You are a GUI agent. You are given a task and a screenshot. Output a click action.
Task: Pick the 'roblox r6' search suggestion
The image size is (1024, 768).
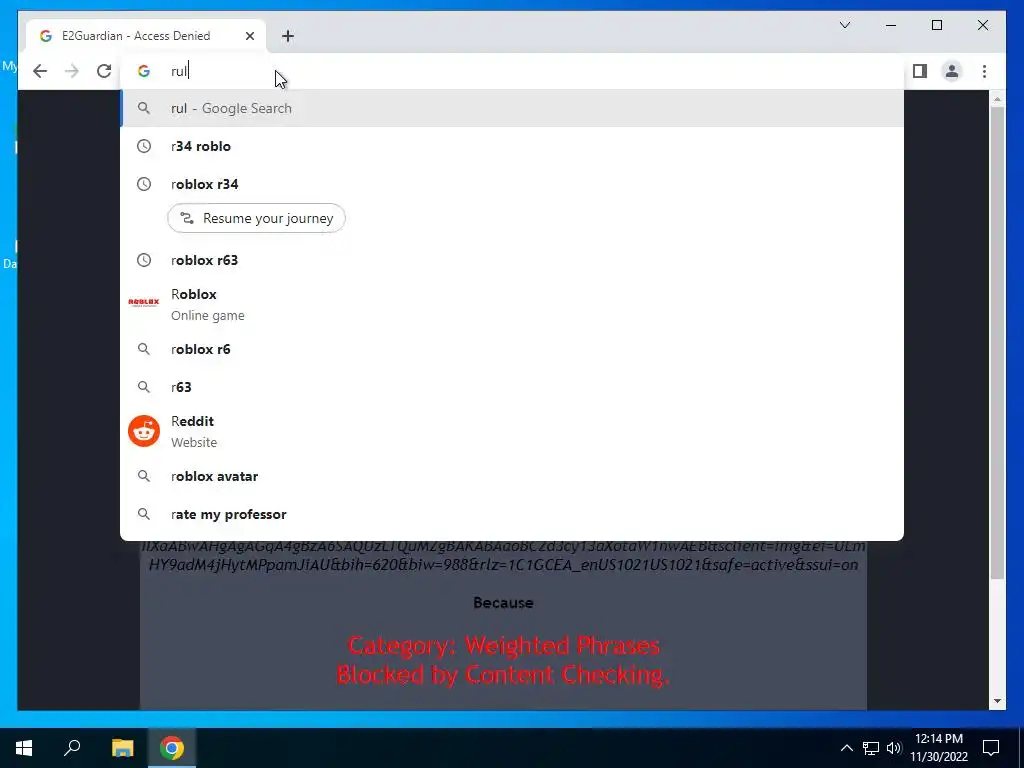coord(512,349)
